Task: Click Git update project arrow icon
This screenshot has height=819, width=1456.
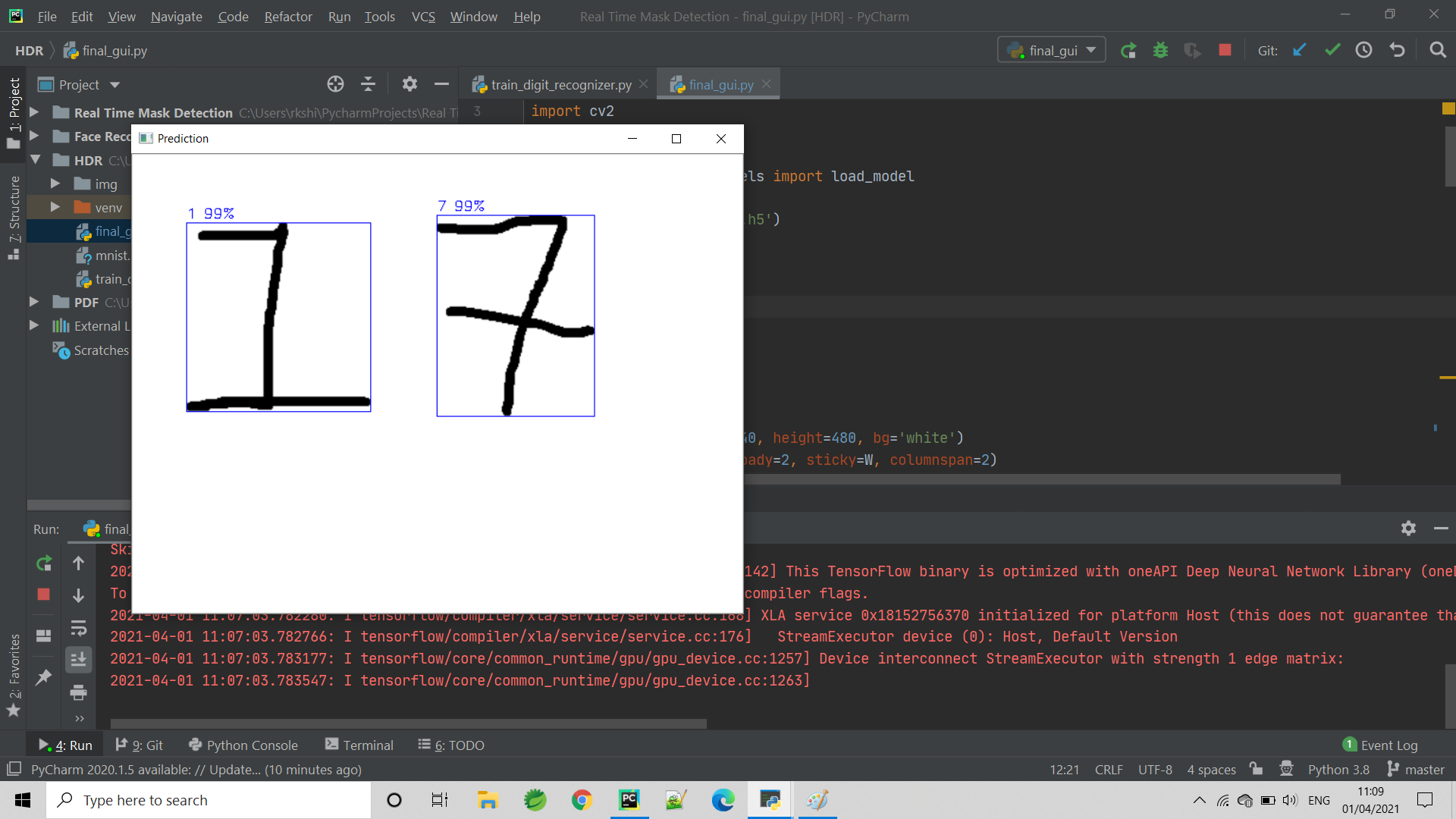Action: click(x=1300, y=50)
